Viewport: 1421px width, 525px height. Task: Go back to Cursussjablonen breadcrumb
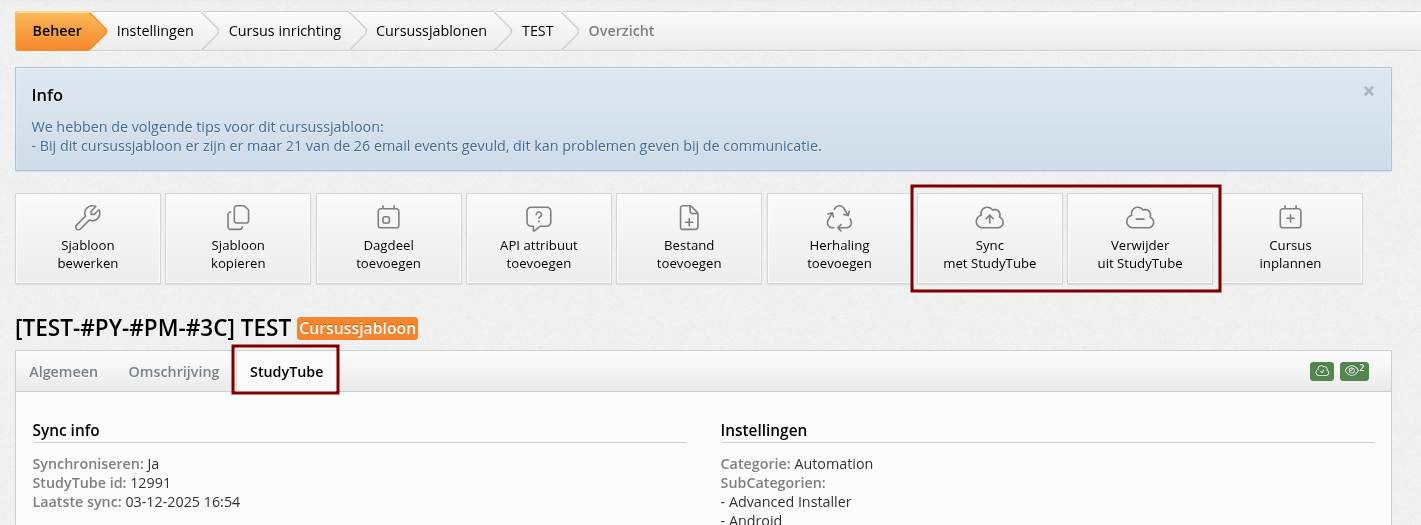tap(431, 31)
